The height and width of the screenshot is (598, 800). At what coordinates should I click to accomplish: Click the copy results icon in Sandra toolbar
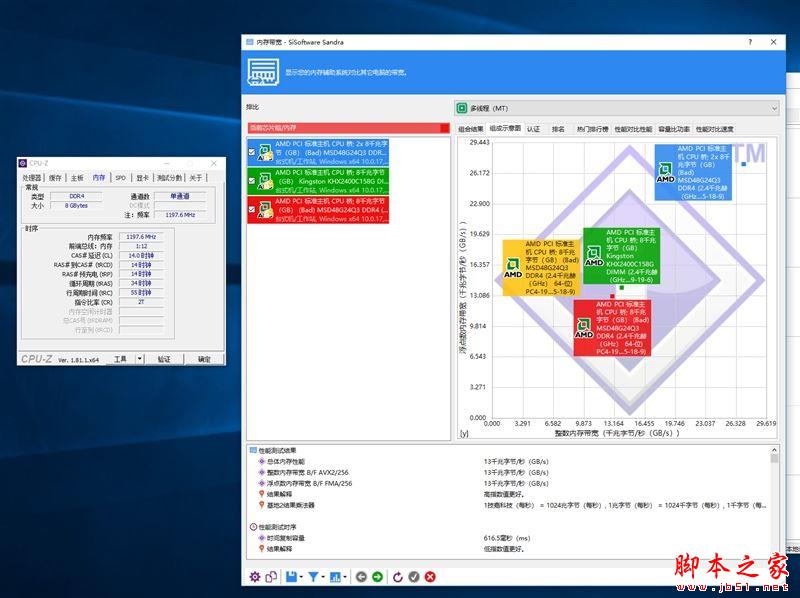[271, 577]
